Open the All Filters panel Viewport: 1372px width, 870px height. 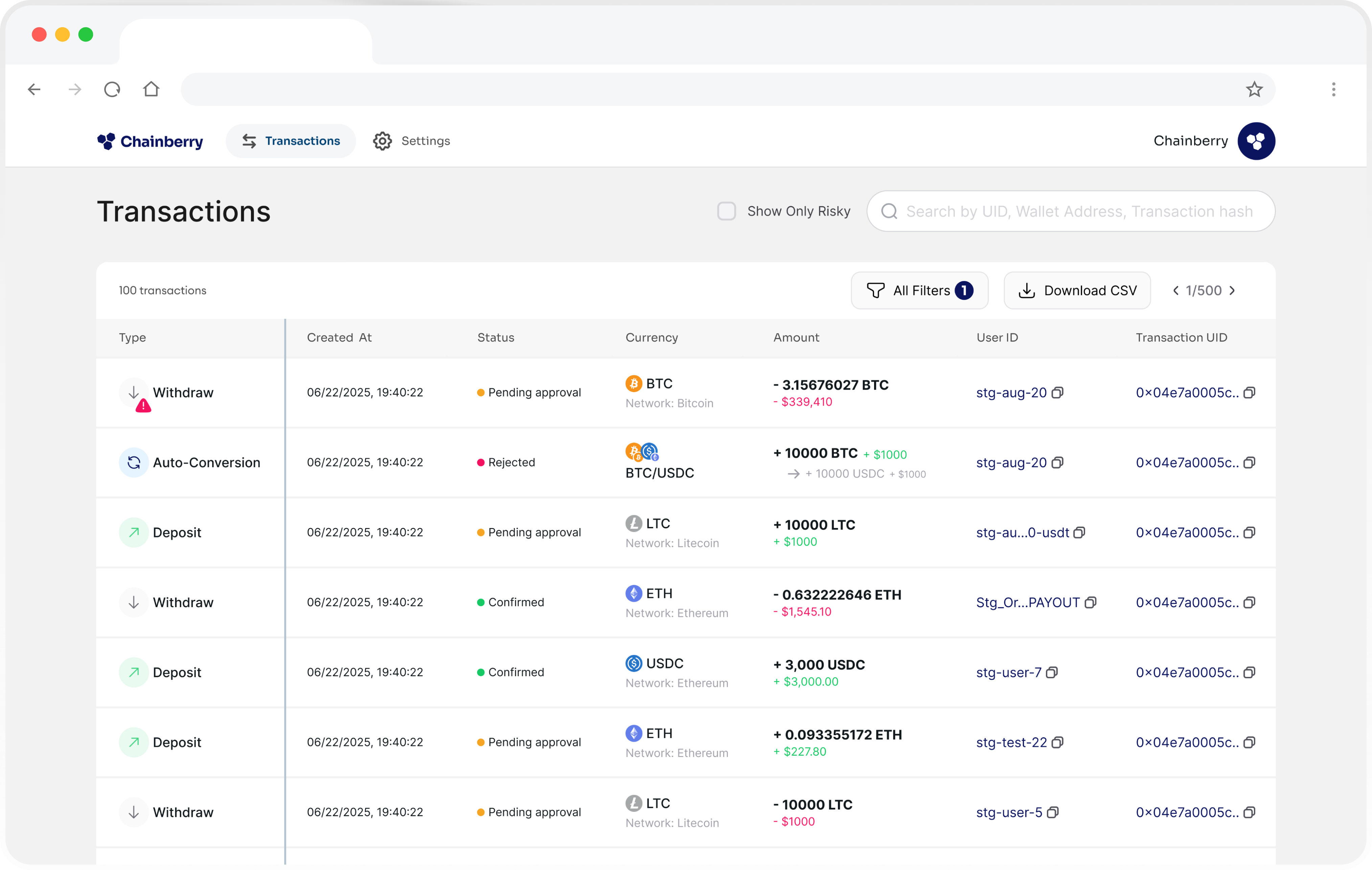point(919,291)
